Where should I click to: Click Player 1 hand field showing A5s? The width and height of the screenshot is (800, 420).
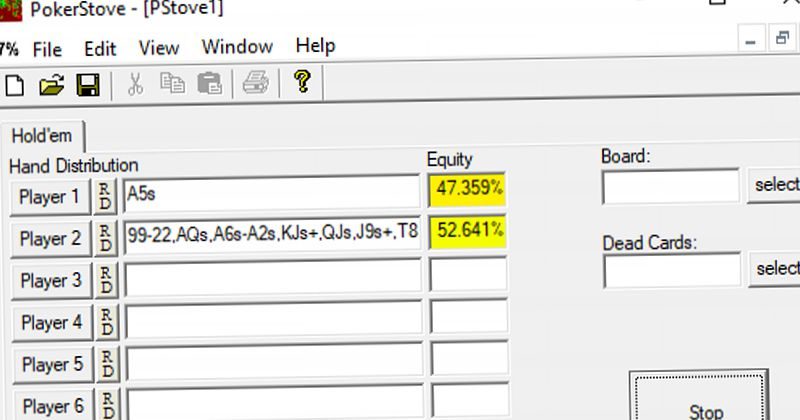pos(271,194)
